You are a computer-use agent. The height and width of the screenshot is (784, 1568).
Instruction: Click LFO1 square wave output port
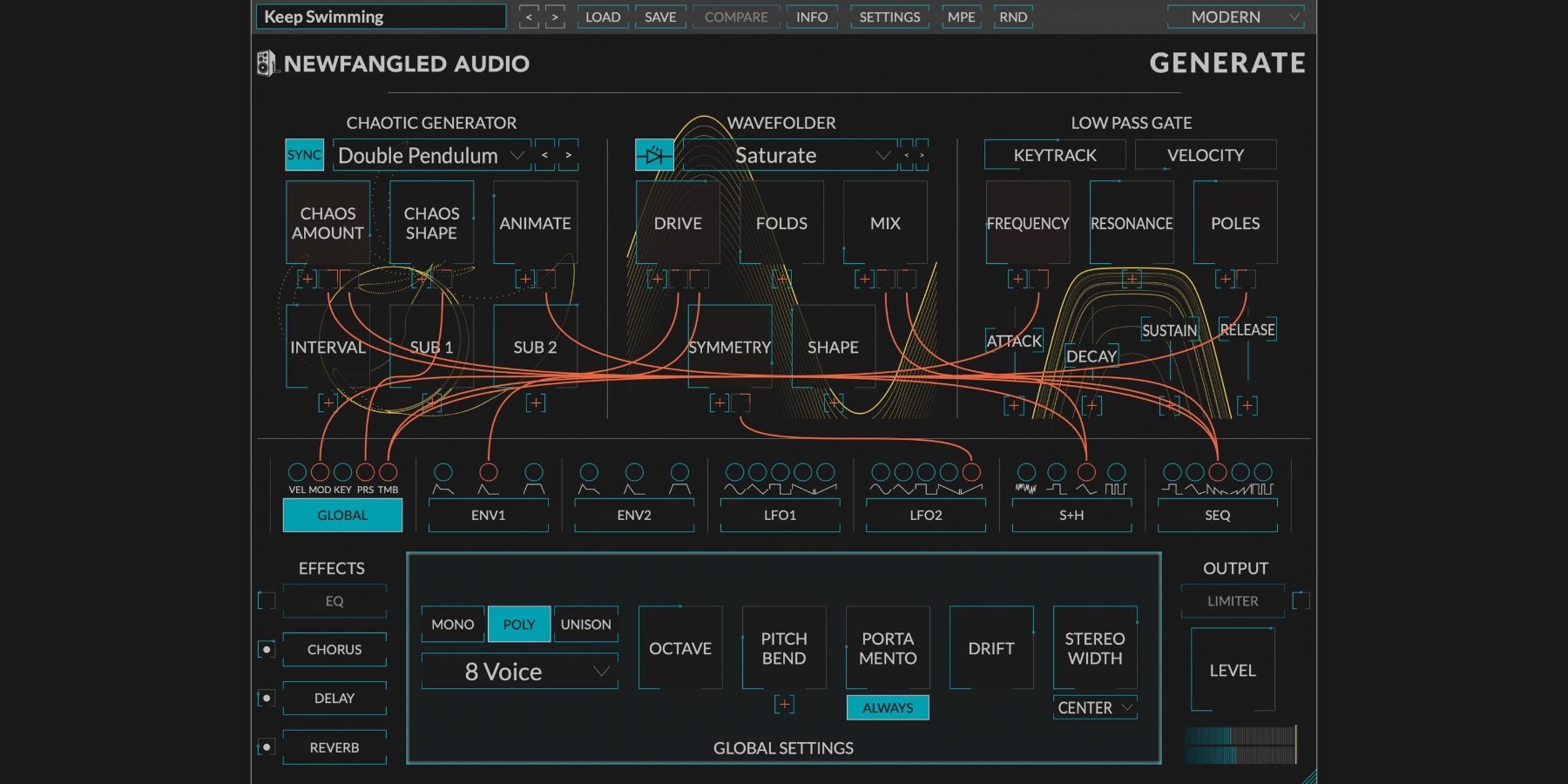(x=781, y=472)
